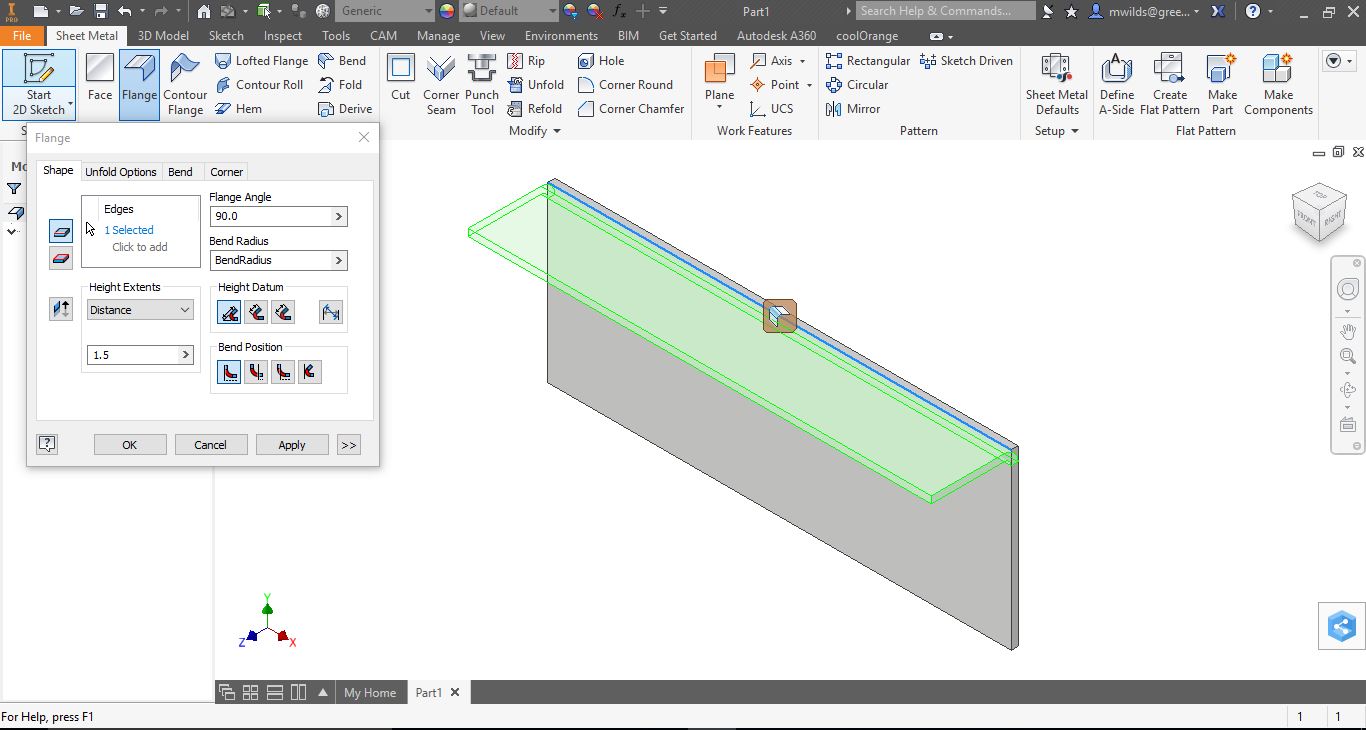Select first Height Datum option

pyautogui.click(x=229, y=313)
